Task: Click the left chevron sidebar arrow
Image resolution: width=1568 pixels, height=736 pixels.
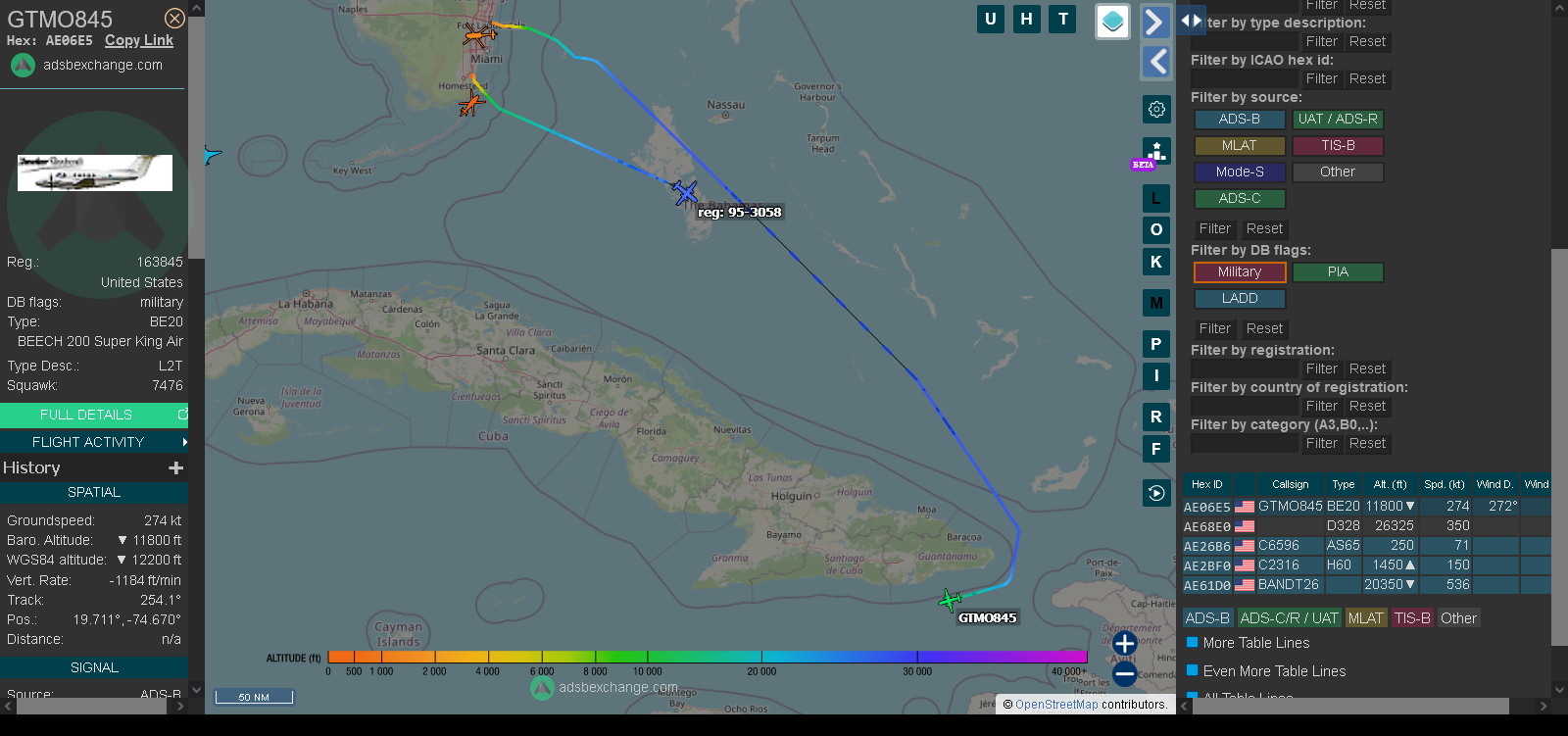Action: pos(1156,62)
